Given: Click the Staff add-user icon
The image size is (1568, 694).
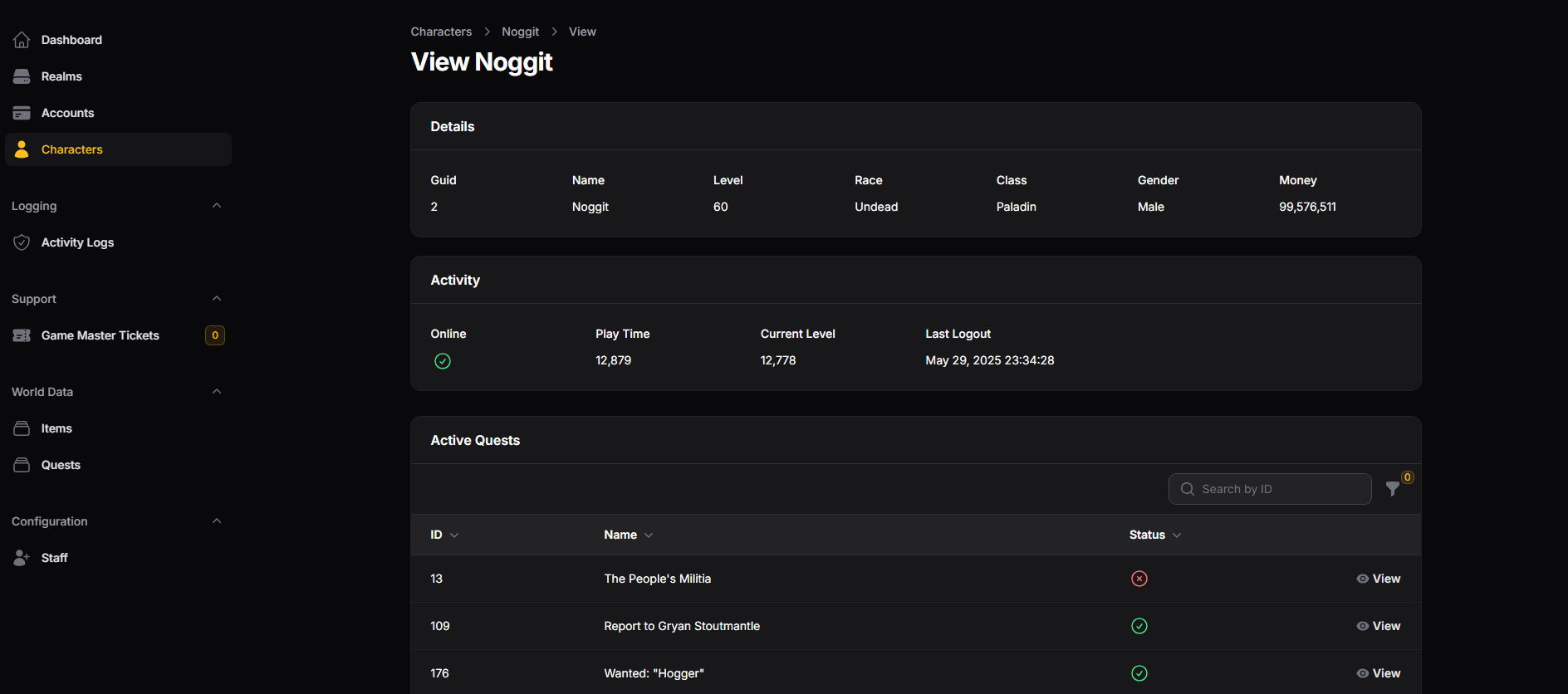Looking at the screenshot, I should (x=22, y=558).
